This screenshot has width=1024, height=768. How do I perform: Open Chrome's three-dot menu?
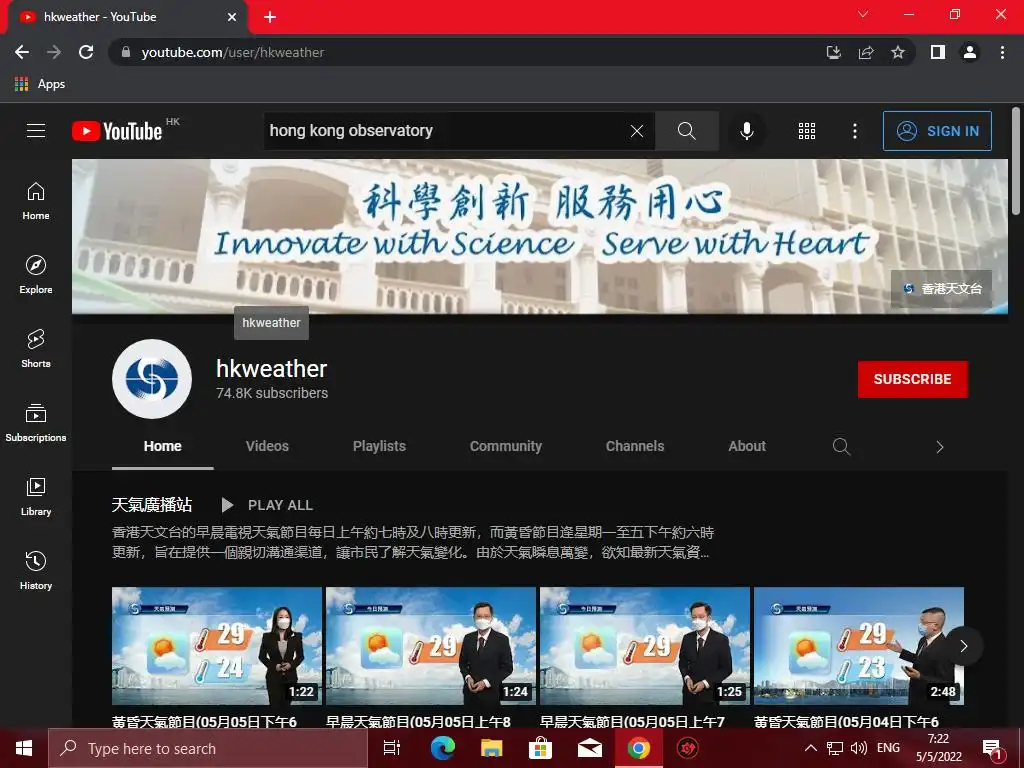pos(1002,52)
